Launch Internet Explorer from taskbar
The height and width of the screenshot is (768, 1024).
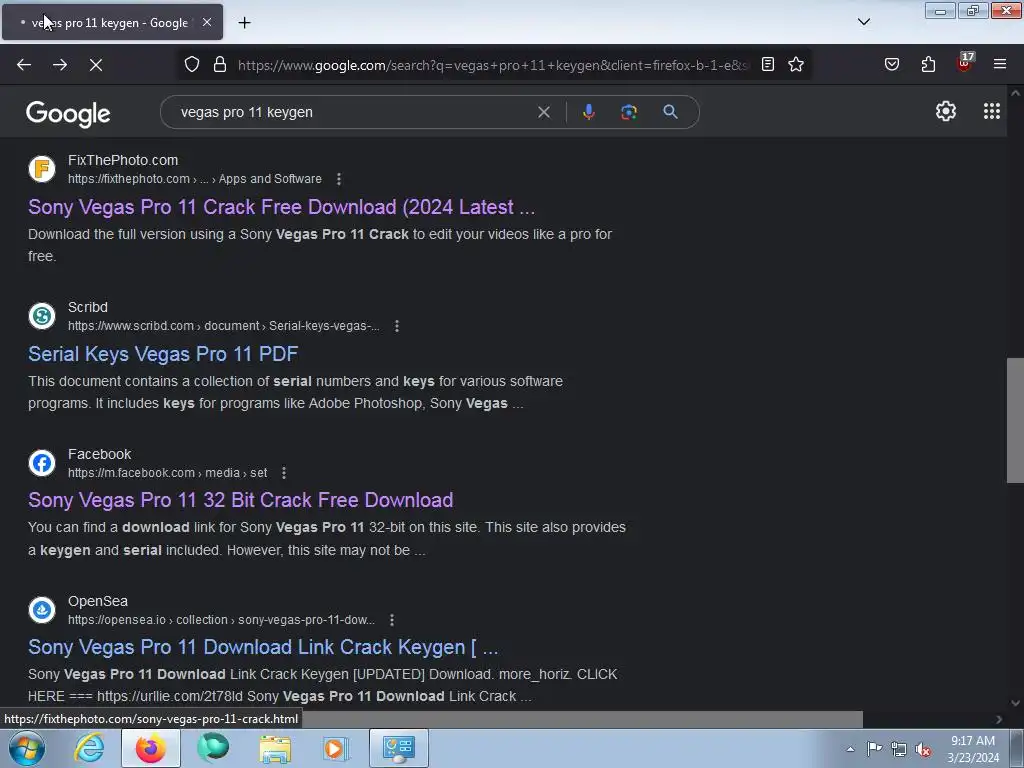click(89, 748)
